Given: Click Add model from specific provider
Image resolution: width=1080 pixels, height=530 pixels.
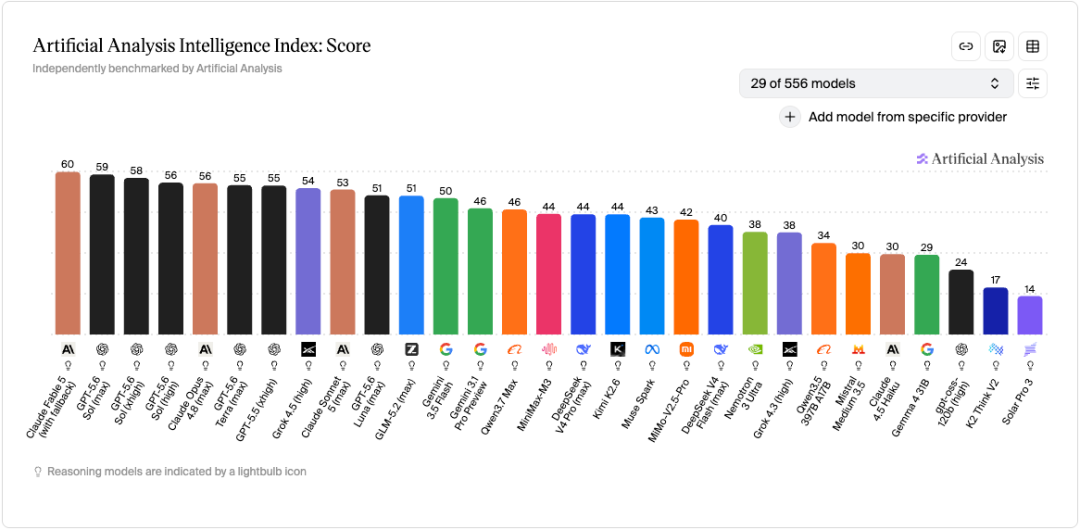Looking at the screenshot, I should pos(907,117).
